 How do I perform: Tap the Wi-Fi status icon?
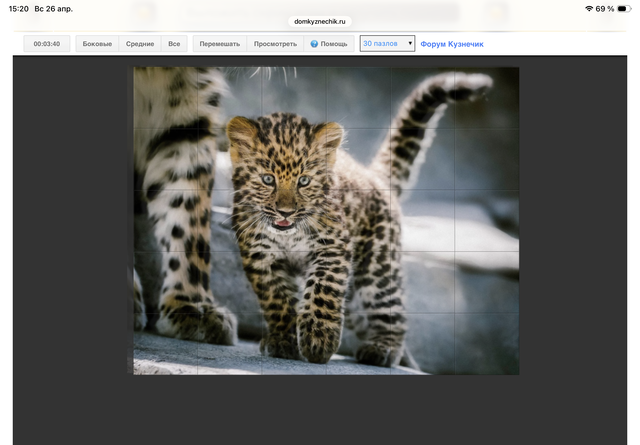(x=589, y=8)
